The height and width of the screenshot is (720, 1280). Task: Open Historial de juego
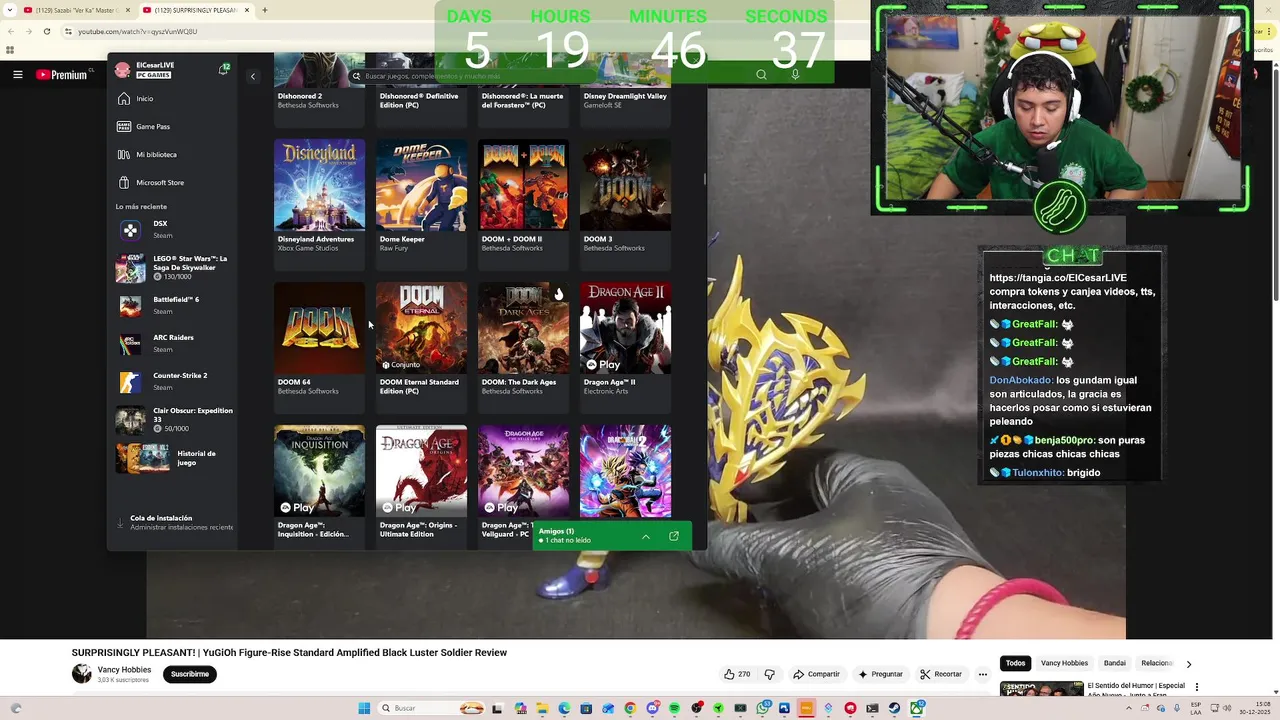click(x=173, y=458)
